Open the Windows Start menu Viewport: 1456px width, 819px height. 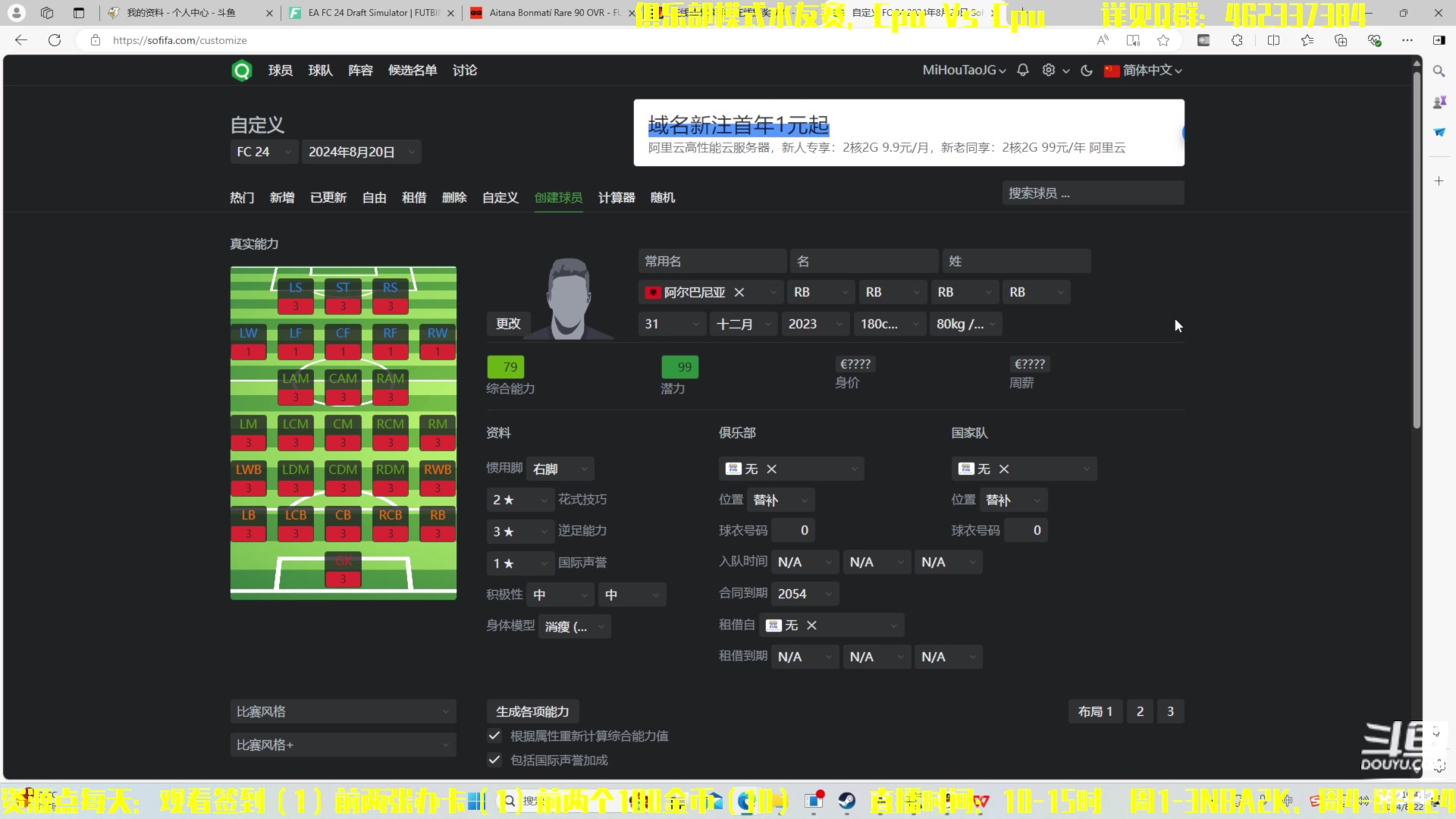tap(476, 801)
